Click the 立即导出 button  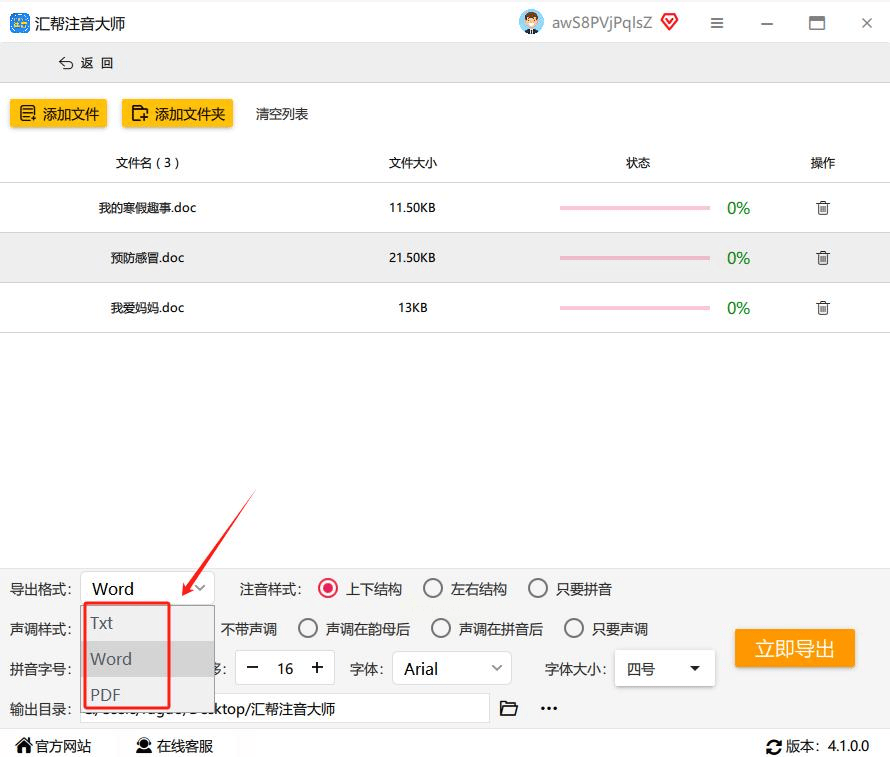(x=794, y=649)
